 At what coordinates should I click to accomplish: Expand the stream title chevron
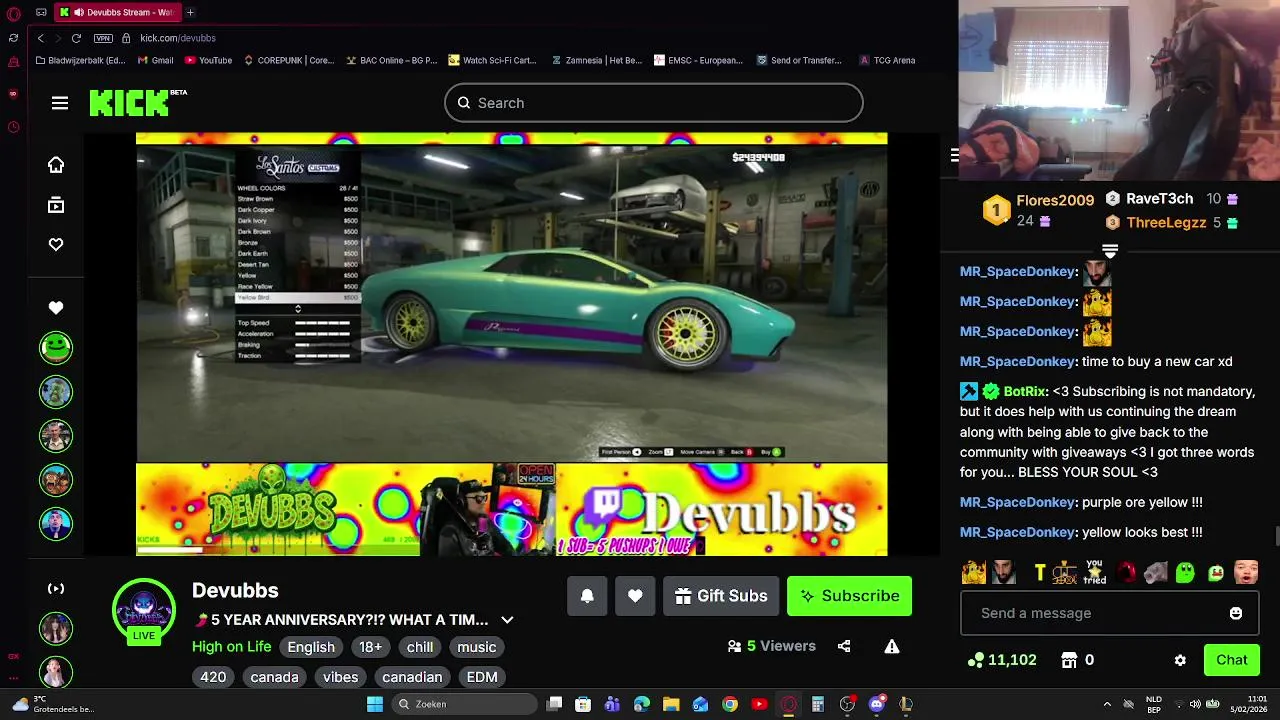(x=507, y=620)
